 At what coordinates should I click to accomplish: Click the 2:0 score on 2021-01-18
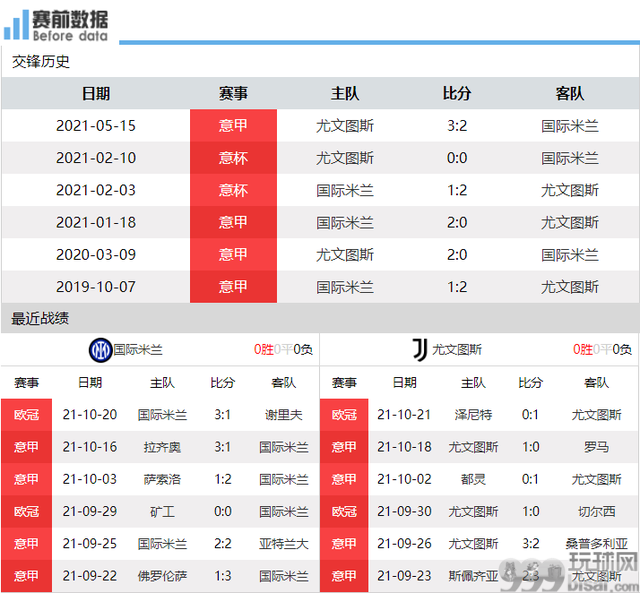coord(457,222)
